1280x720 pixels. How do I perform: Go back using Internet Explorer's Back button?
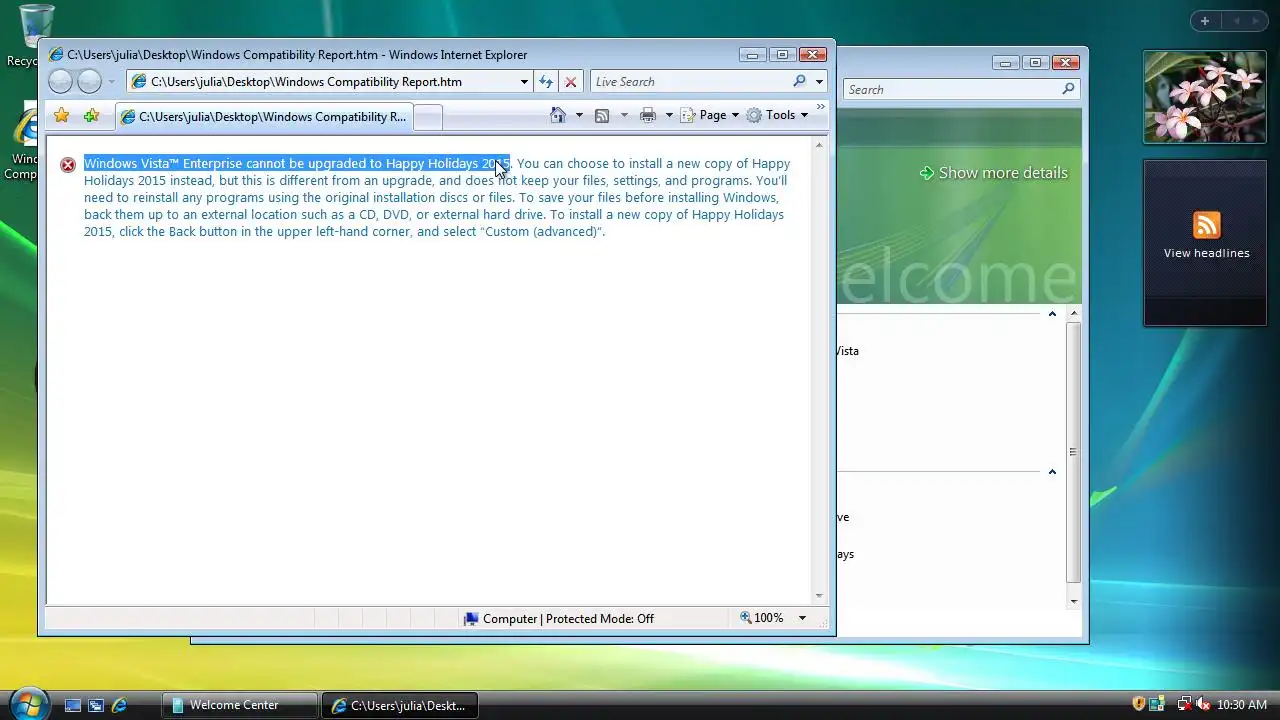tap(60, 82)
